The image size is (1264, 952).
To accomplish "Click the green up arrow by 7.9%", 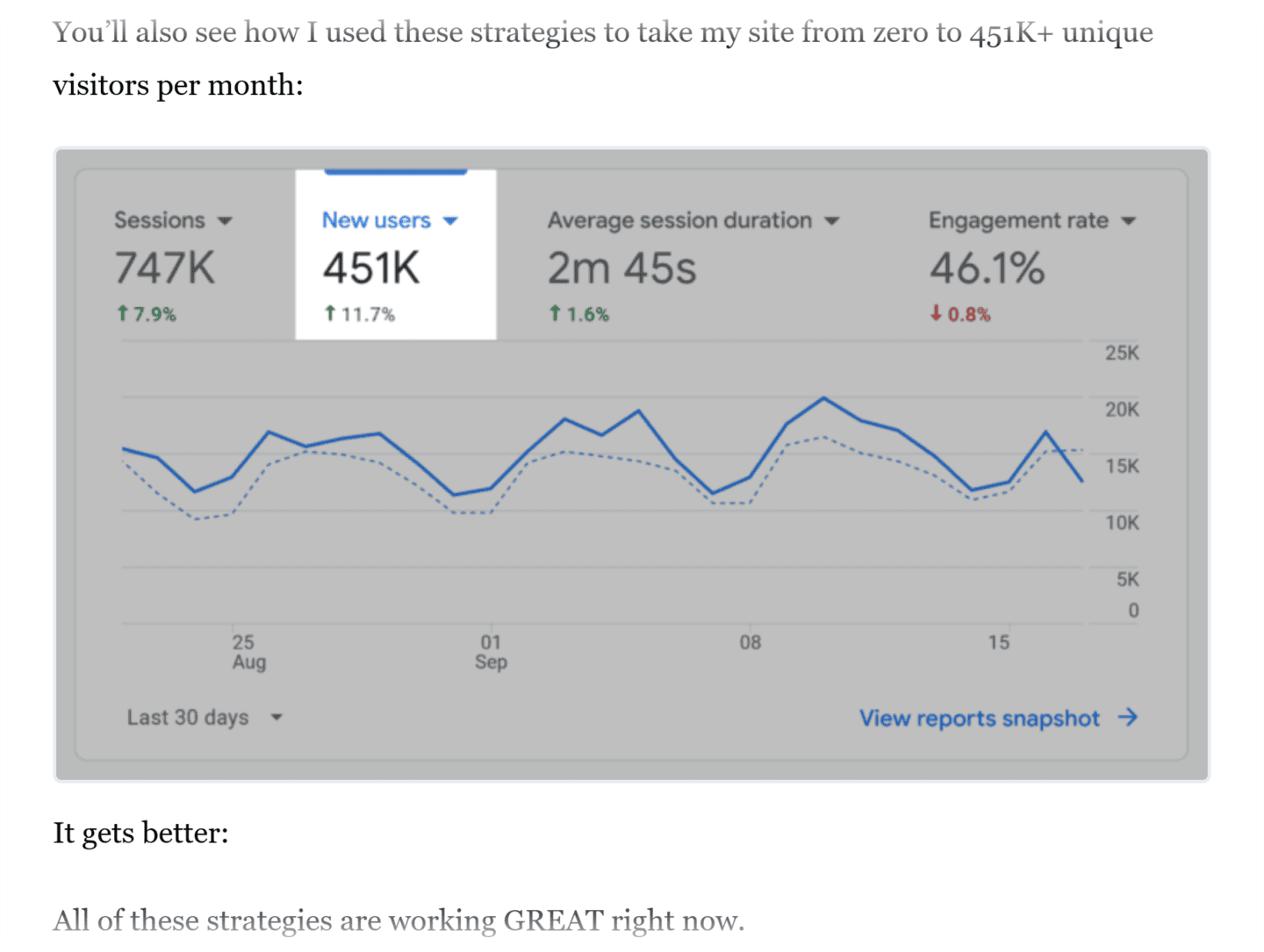I will 123,313.
